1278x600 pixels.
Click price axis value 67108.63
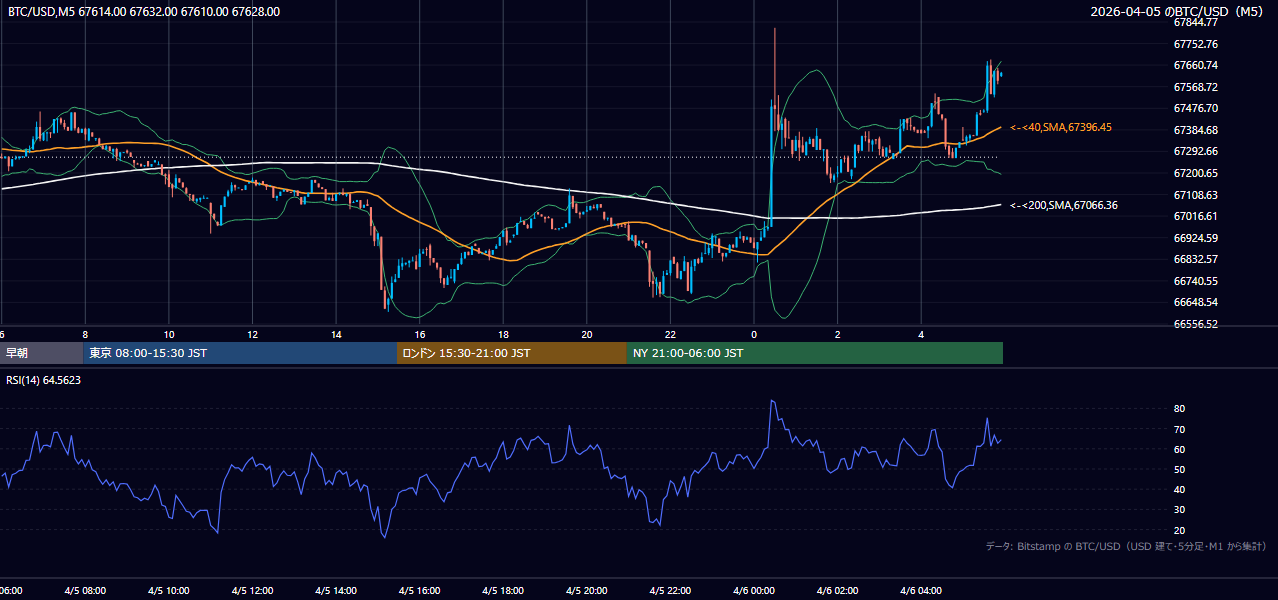[x=1195, y=195]
